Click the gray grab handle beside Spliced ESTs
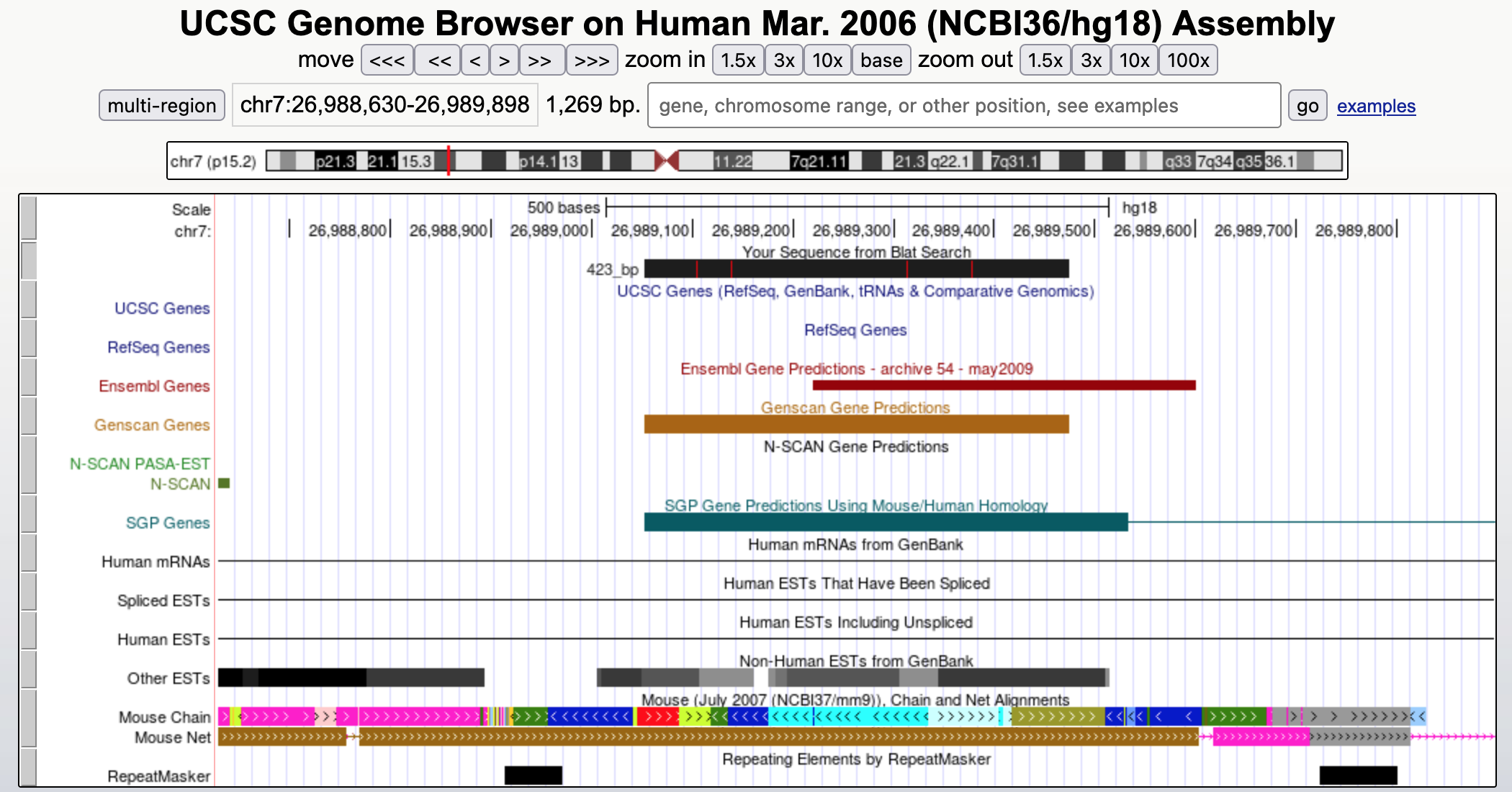This screenshot has width=1512, height=792. click(29, 591)
